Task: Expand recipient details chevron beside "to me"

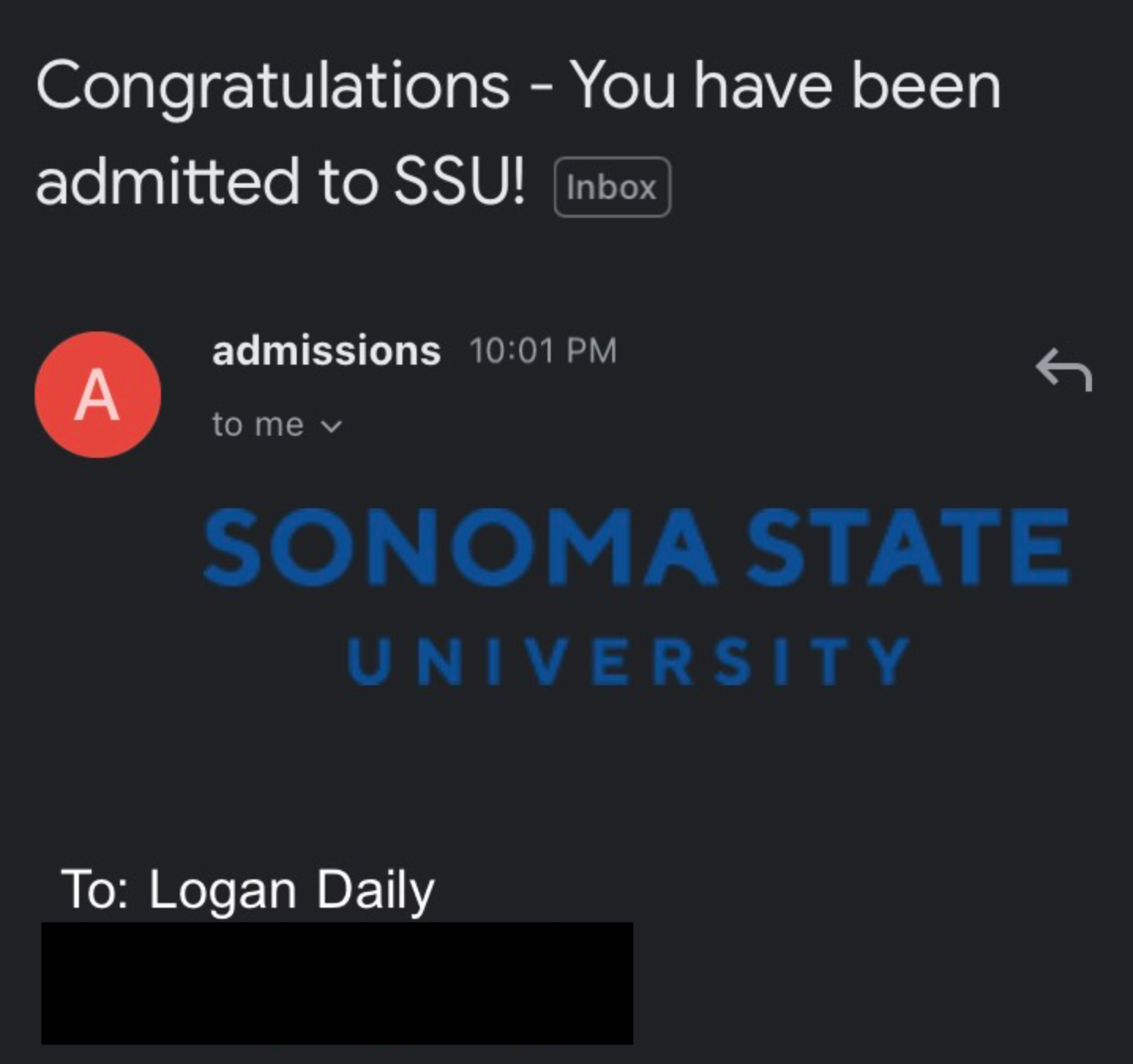Action: click(x=332, y=426)
